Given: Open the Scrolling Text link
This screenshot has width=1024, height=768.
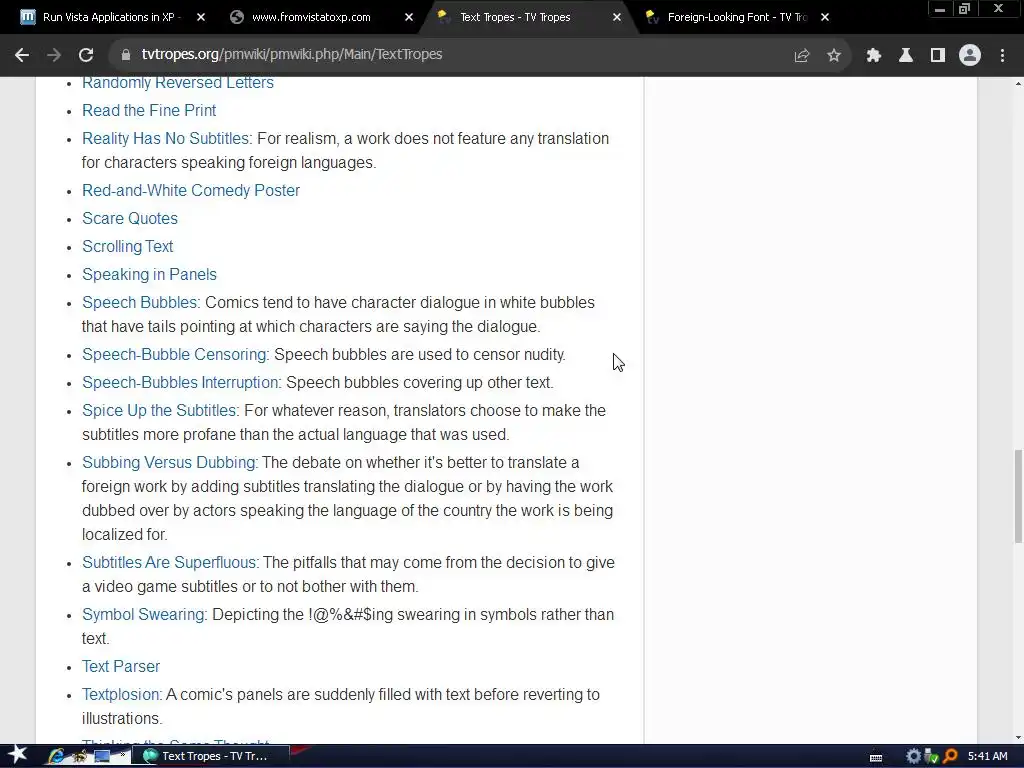Looking at the screenshot, I should 127,247.
